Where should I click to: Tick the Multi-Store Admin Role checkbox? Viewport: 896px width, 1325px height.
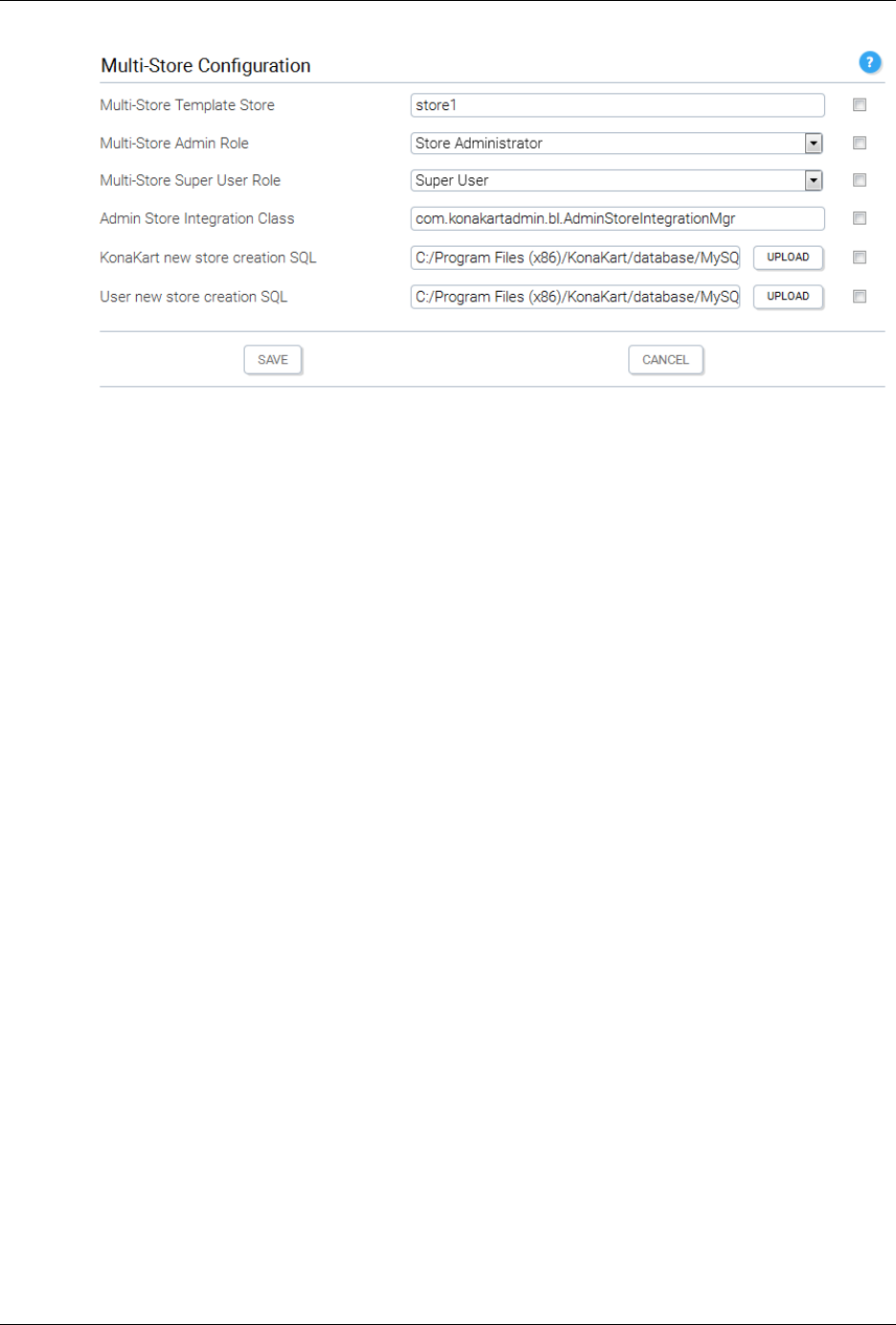coord(860,143)
